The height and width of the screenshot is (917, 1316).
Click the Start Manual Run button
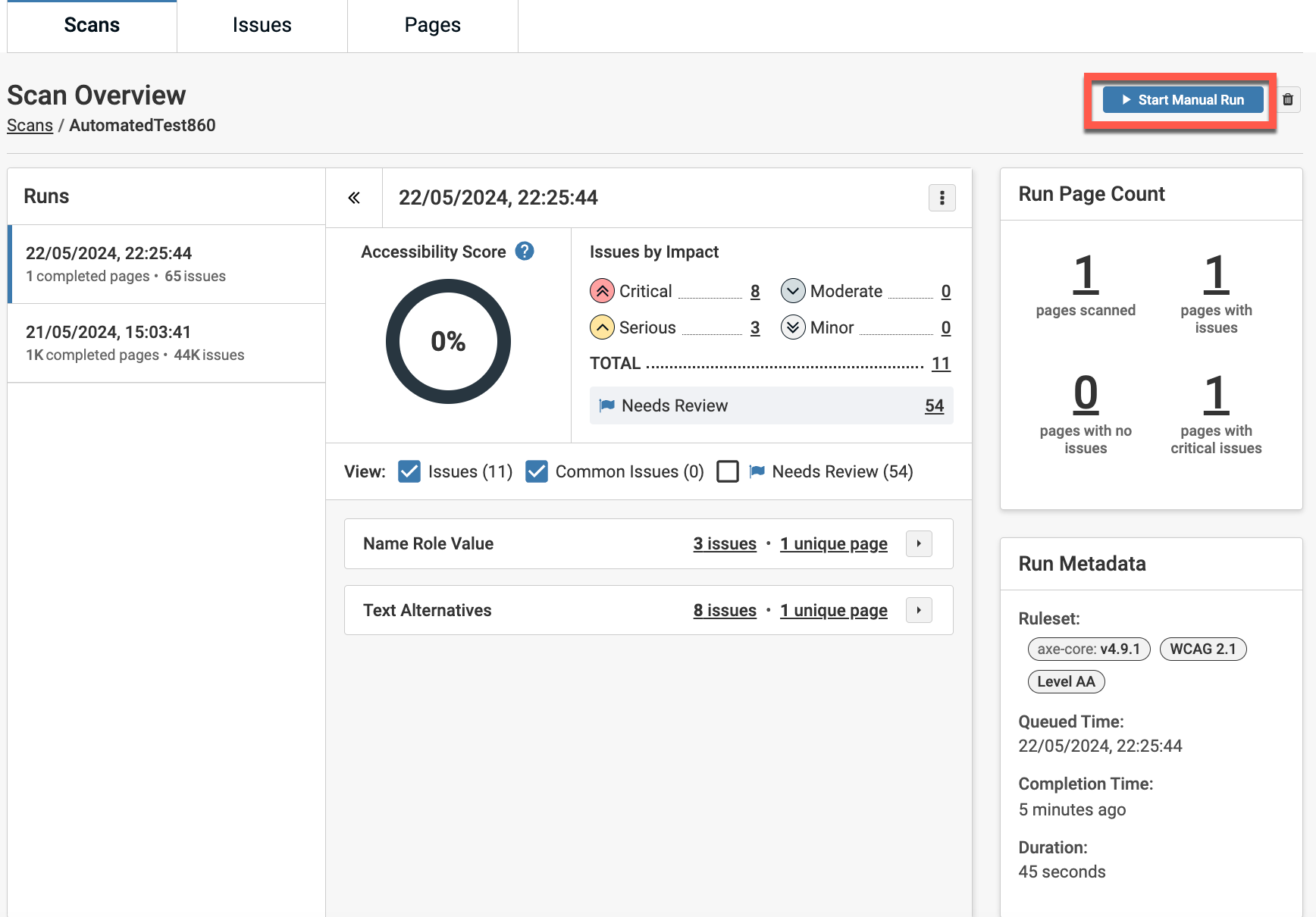point(1183,100)
